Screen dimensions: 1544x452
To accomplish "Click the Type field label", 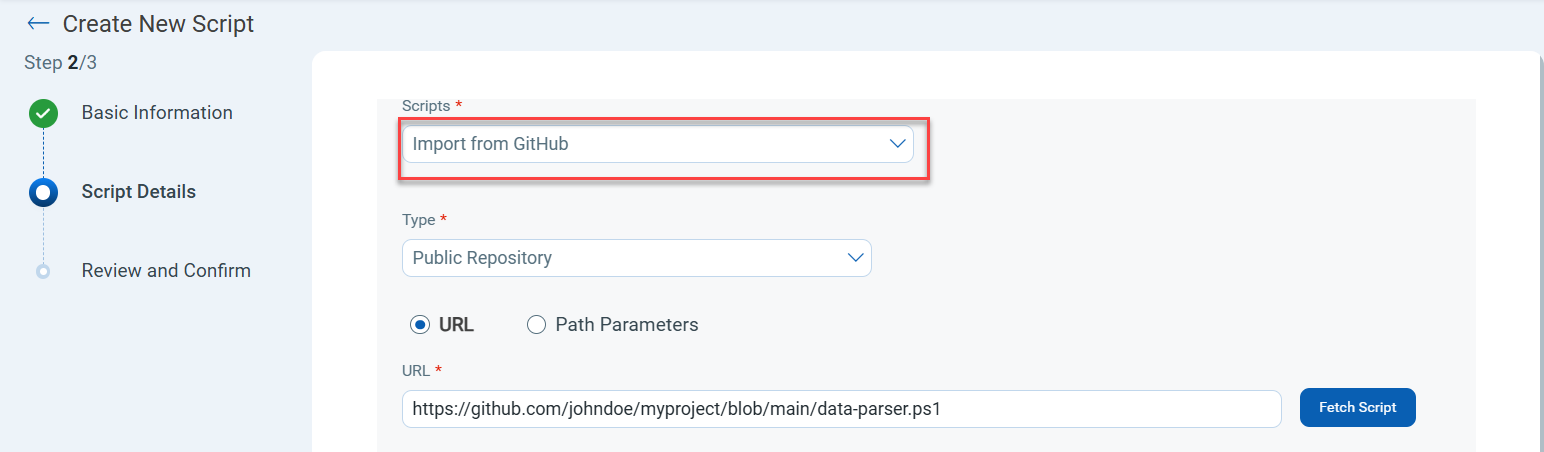I will pyautogui.click(x=419, y=219).
